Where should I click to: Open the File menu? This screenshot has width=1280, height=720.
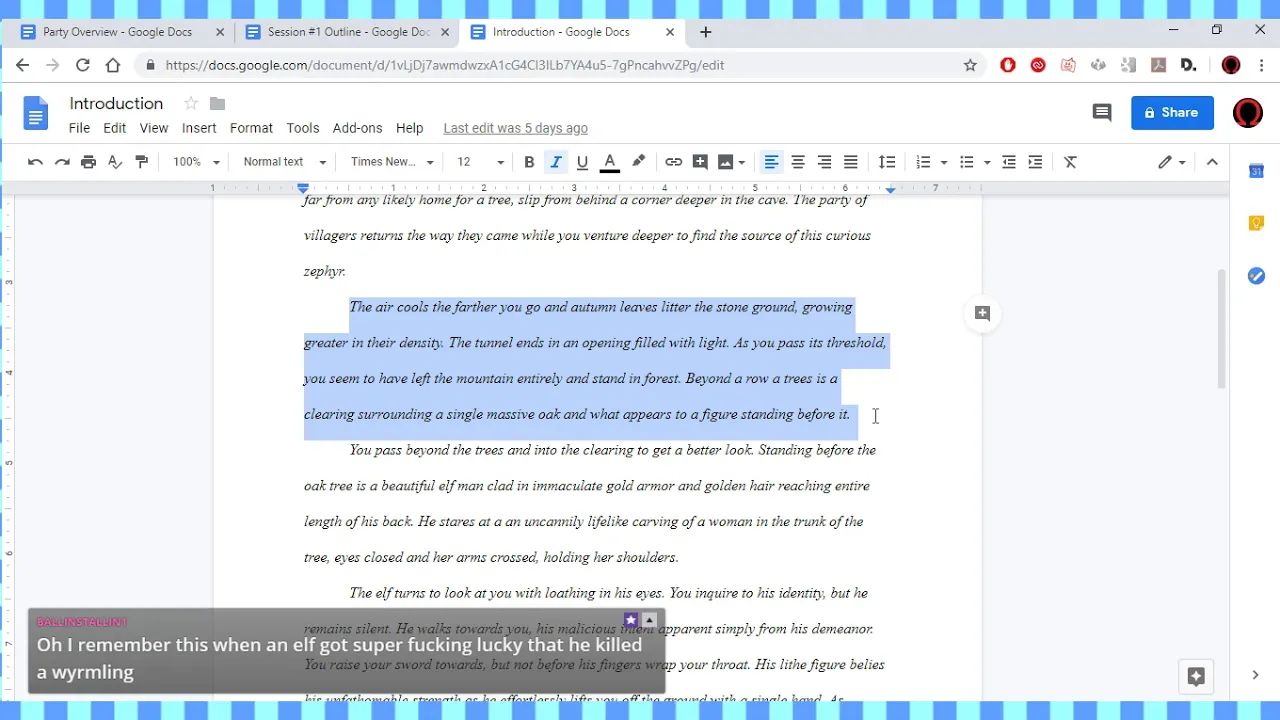point(79,128)
